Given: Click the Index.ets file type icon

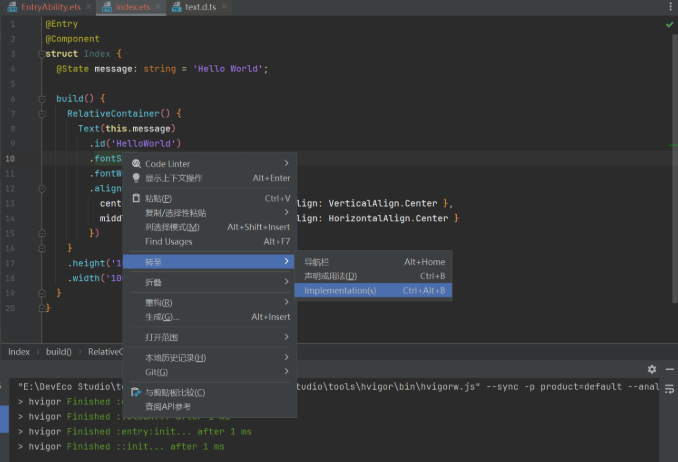Looking at the screenshot, I should 106,7.
